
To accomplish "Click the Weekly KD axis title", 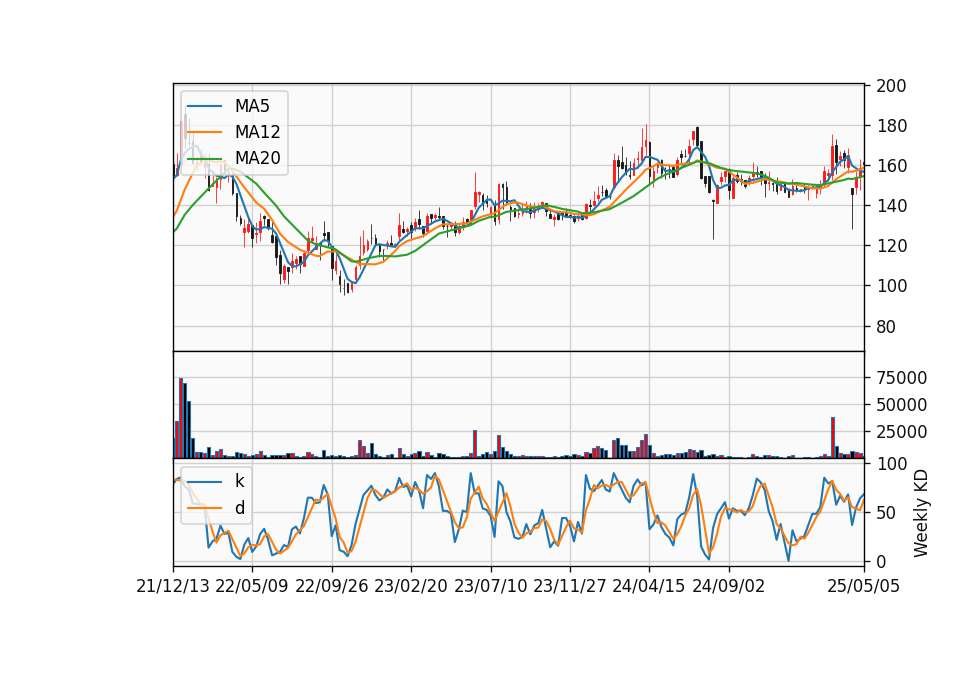I will [x=921, y=513].
